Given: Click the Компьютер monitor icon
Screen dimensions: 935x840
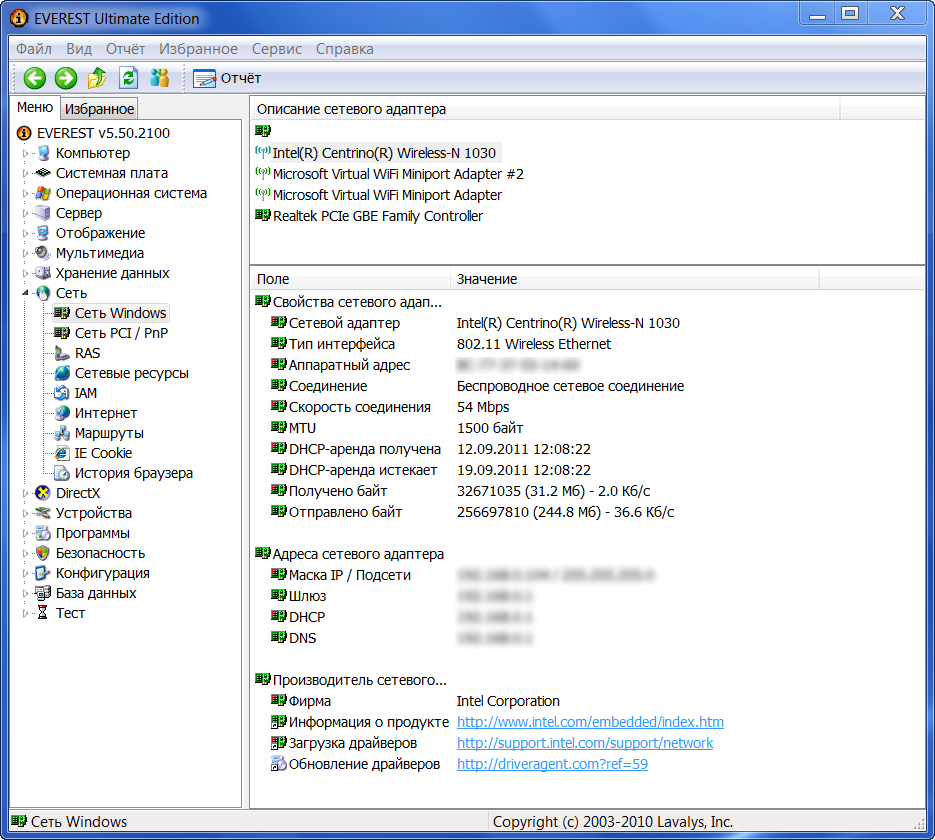Looking at the screenshot, I should (43, 153).
